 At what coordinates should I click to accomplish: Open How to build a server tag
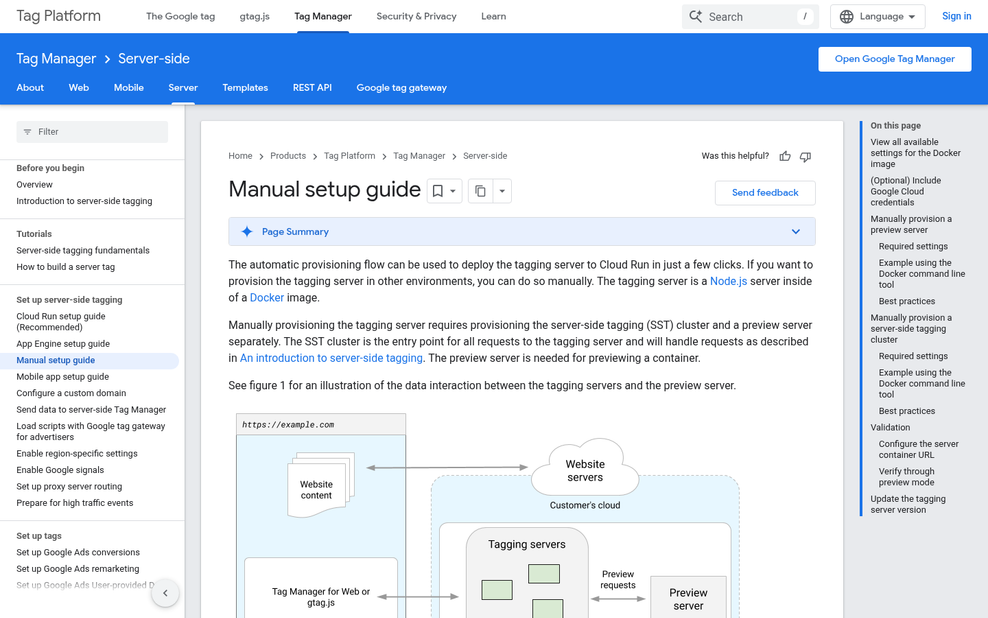(66, 266)
